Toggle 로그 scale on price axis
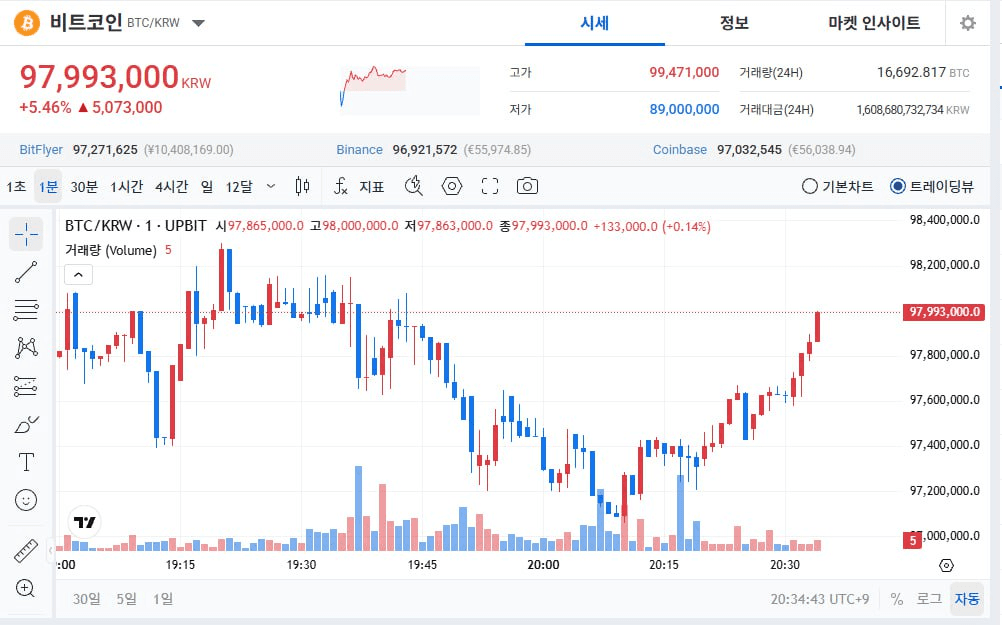The width and height of the screenshot is (1002, 625). [x=929, y=598]
